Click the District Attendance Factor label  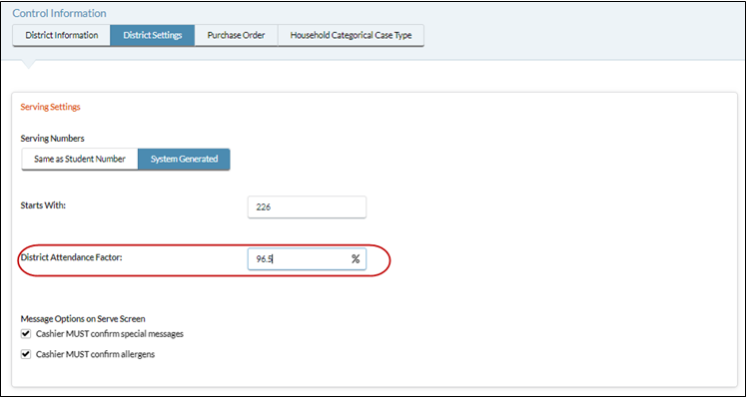click(x=72, y=257)
